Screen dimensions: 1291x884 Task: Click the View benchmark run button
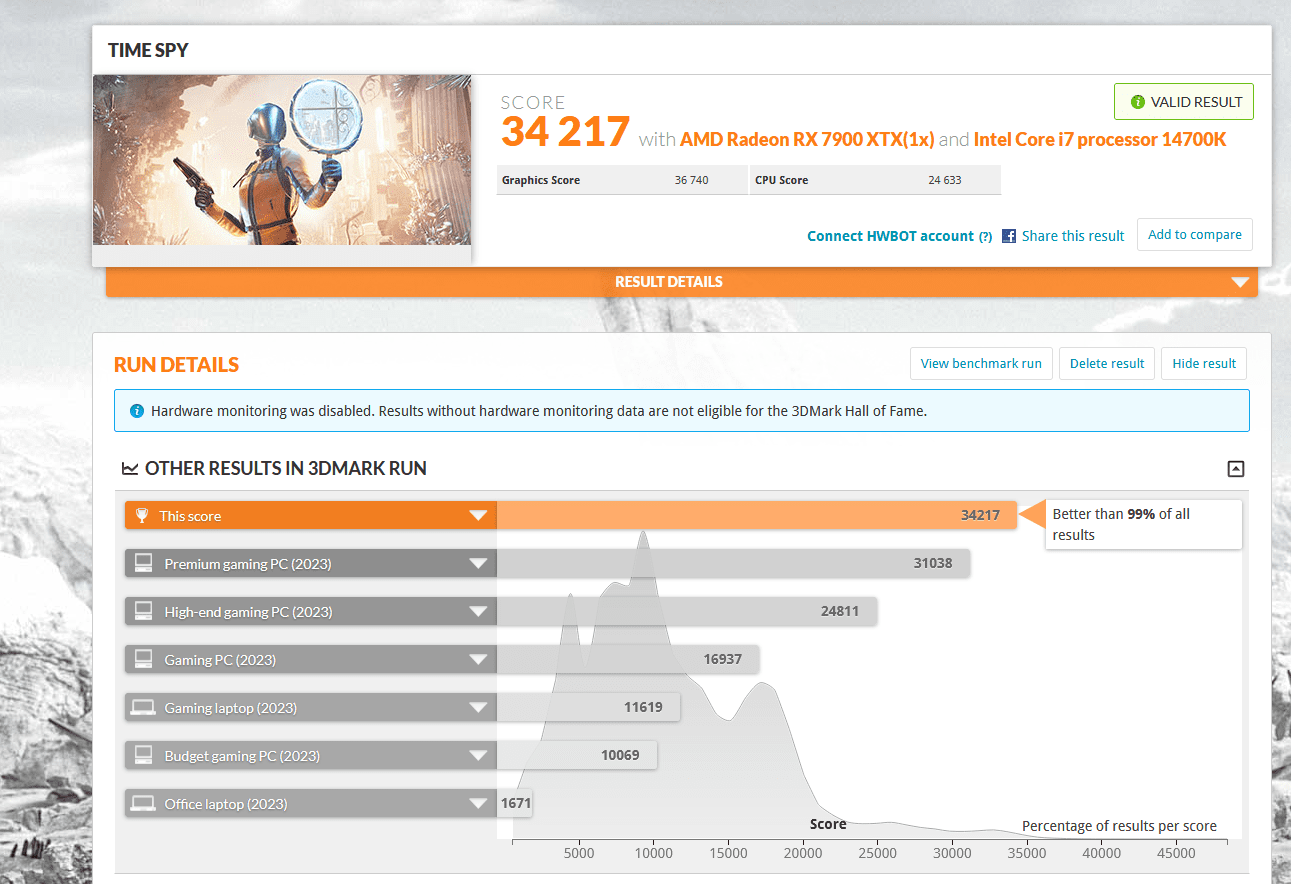(981, 363)
